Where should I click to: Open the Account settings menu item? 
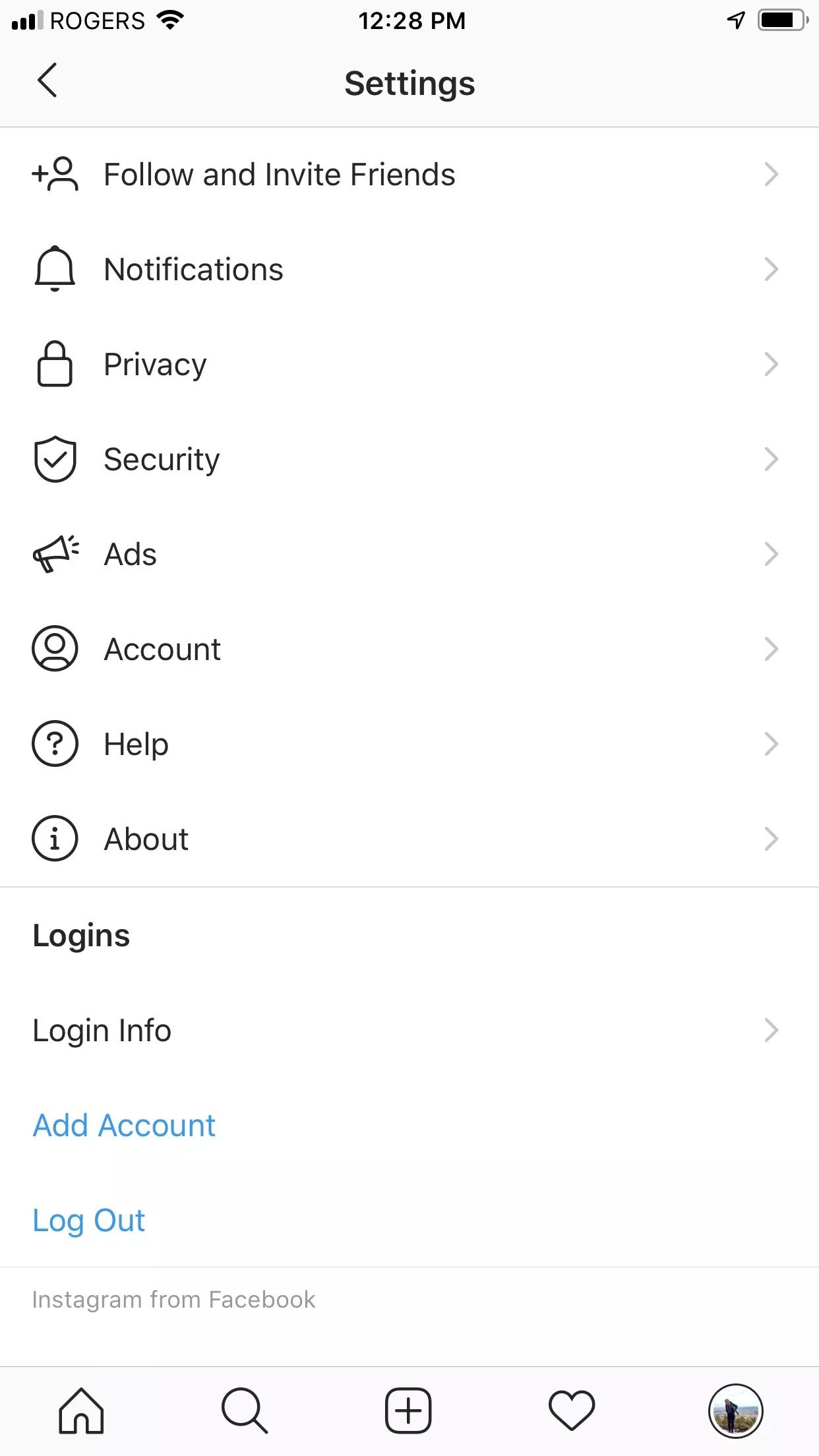click(409, 649)
